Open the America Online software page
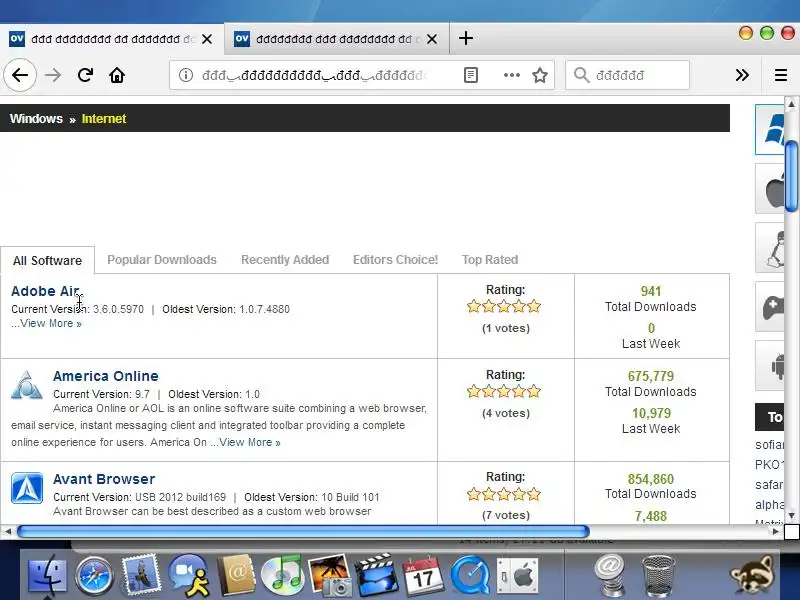 [106, 376]
